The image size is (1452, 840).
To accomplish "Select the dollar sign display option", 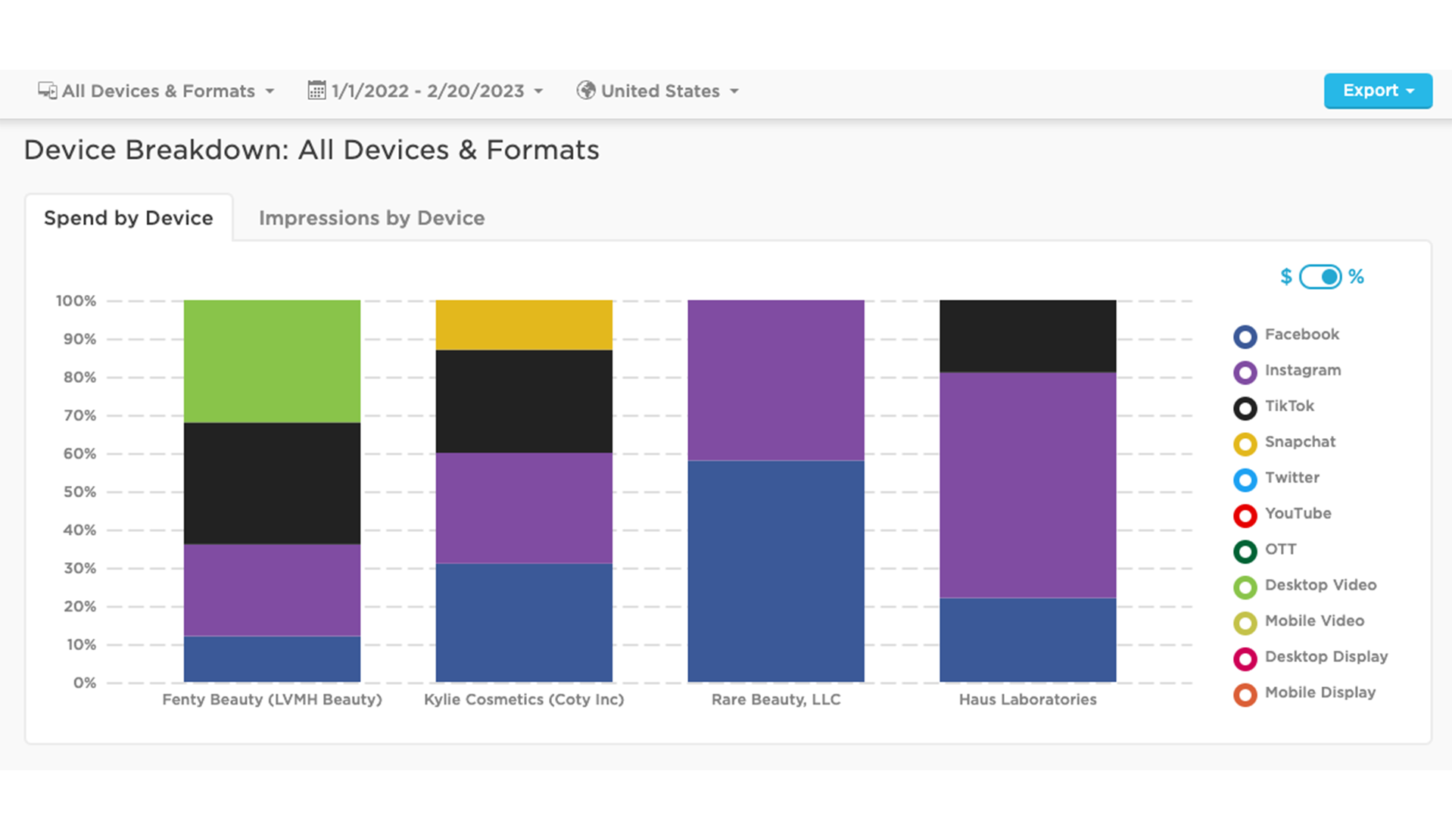I will pyautogui.click(x=1285, y=277).
